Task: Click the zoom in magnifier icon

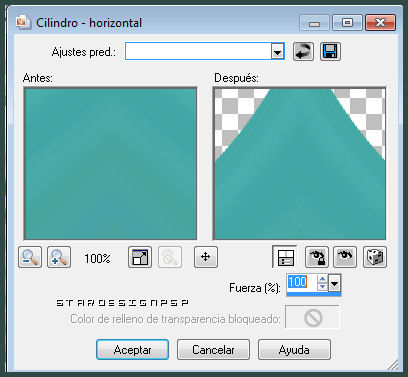Action: 59,257
